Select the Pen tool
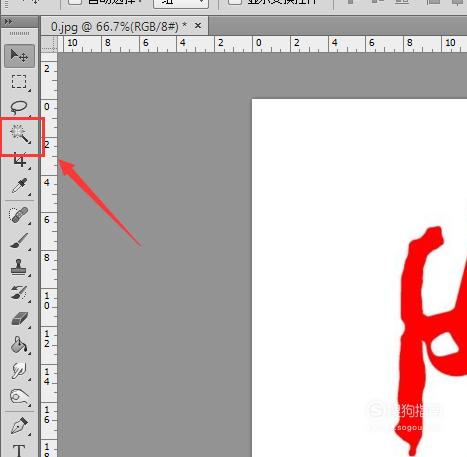The height and width of the screenshot is (457, 467). pyautogui.click(x=19, y=426)
